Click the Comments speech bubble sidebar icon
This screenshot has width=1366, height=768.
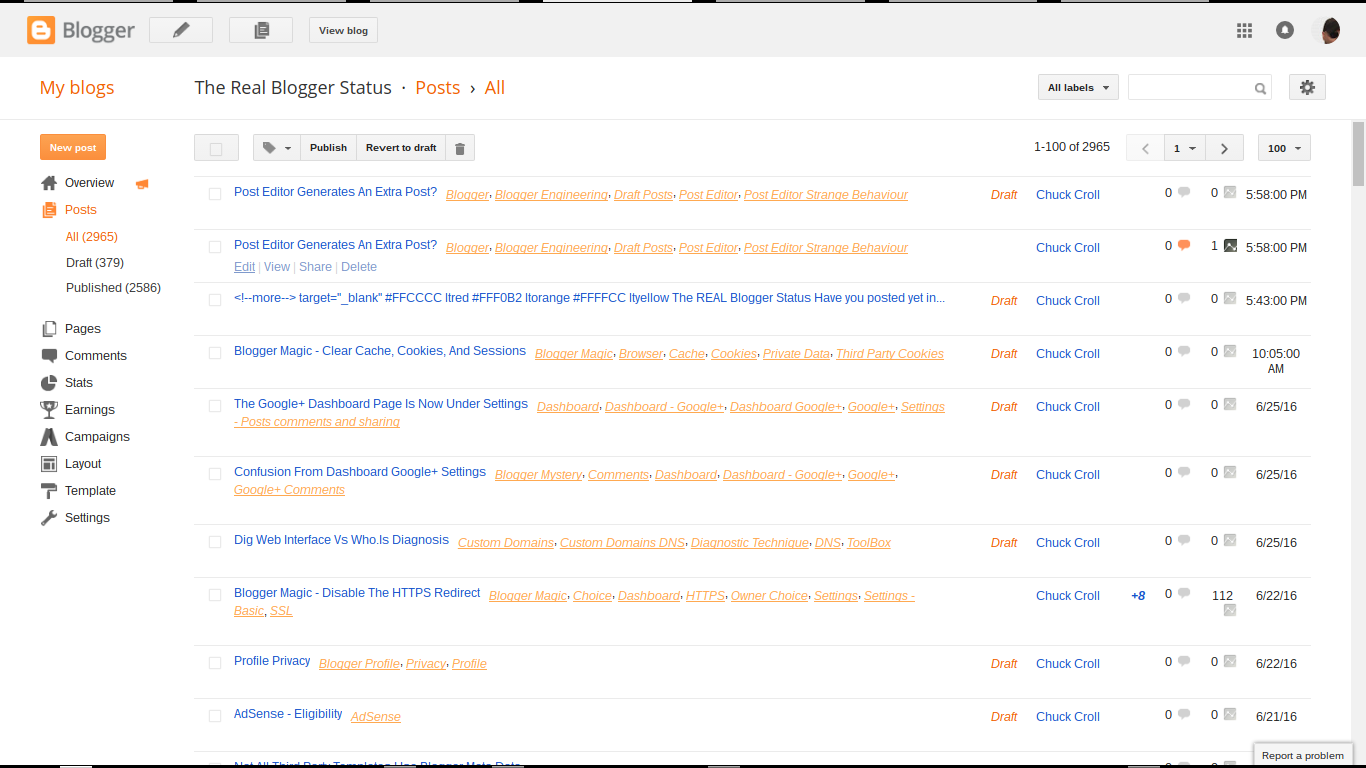tap(49, 356)
